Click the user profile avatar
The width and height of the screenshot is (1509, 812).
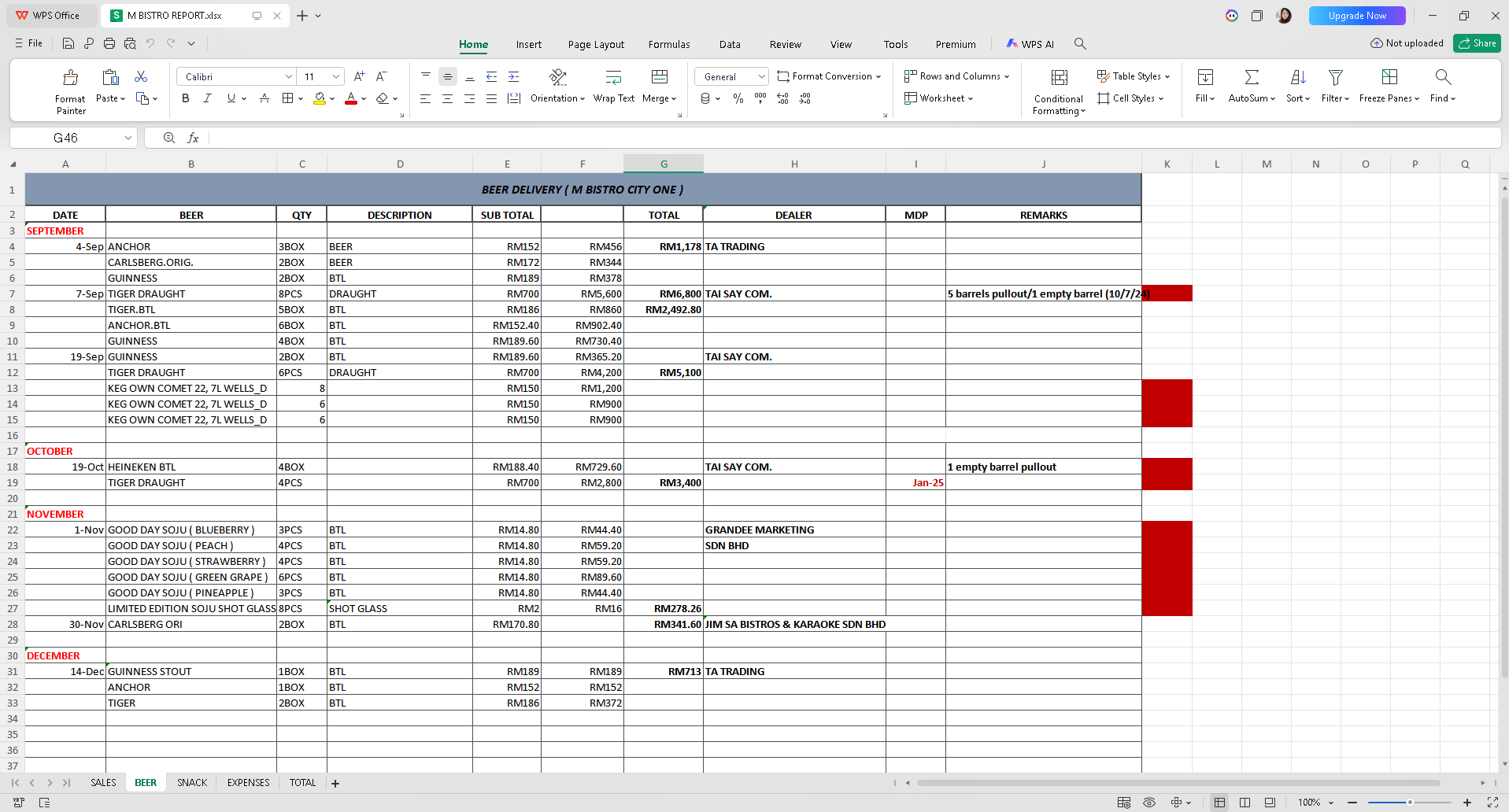[1284, 16]
